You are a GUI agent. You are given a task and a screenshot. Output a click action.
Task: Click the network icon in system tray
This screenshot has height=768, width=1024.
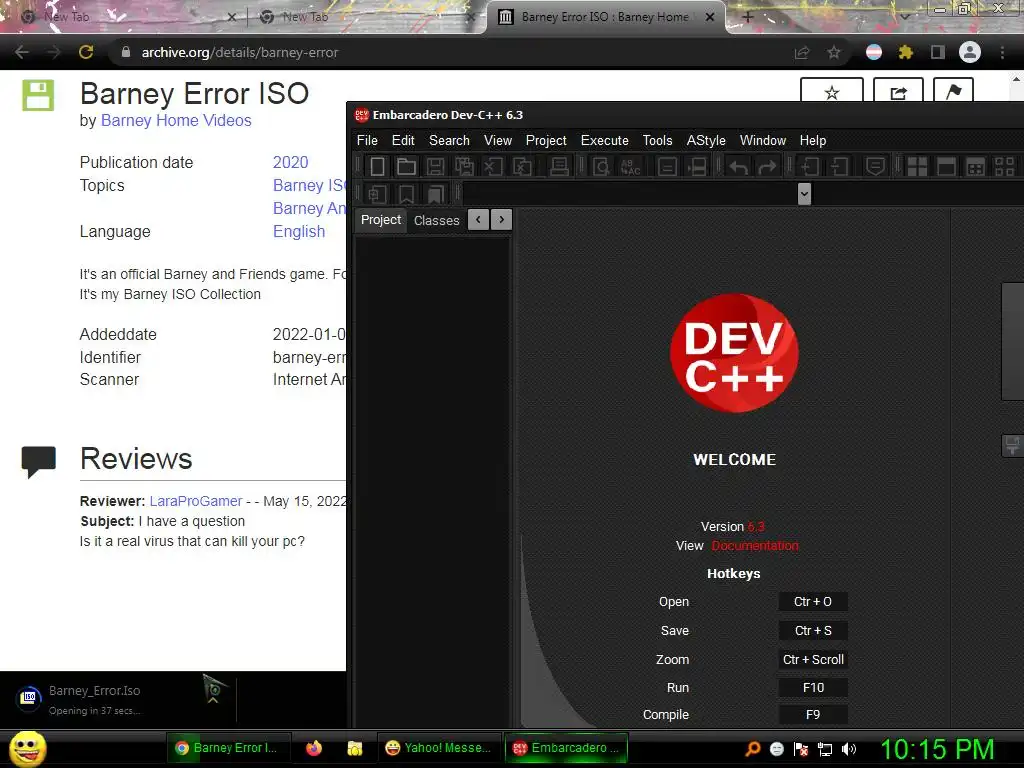825,749
